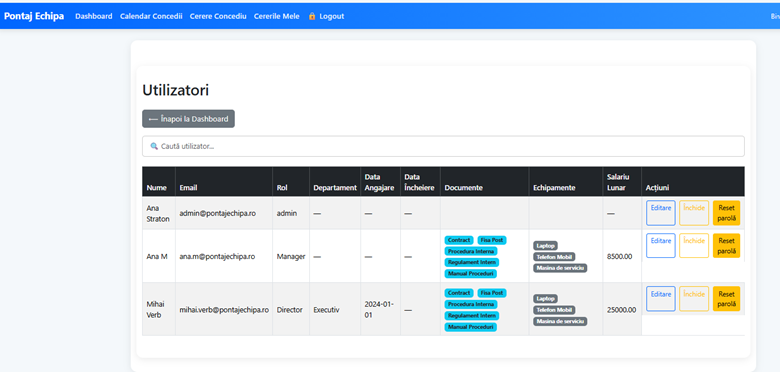Click Fisa Post badge for Mihai Verb
This screenshot has height=372, width=780.
492,293
